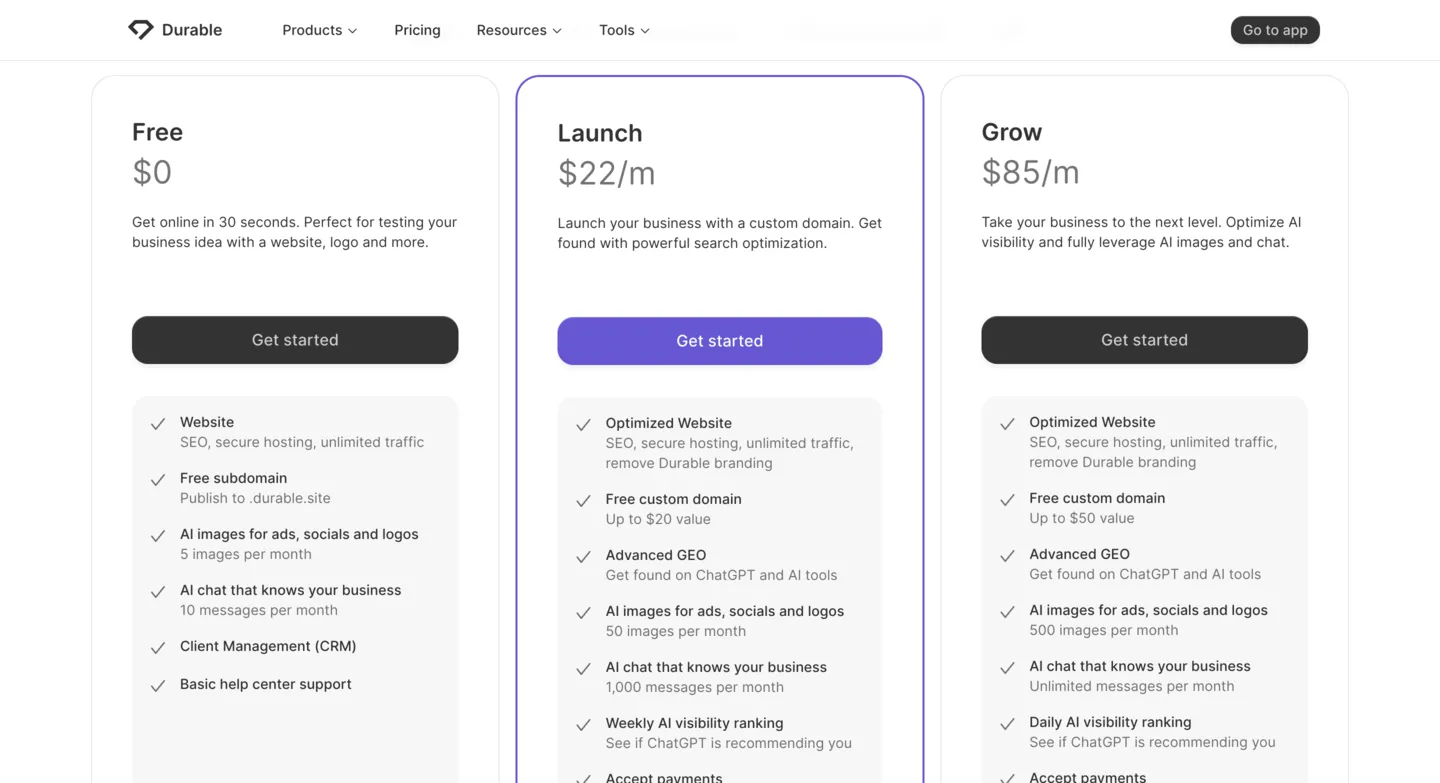The height and width of the screenshot is (783, 1440).
Task: Click the Grow plan $85/m price
Action: point(1030,173)
